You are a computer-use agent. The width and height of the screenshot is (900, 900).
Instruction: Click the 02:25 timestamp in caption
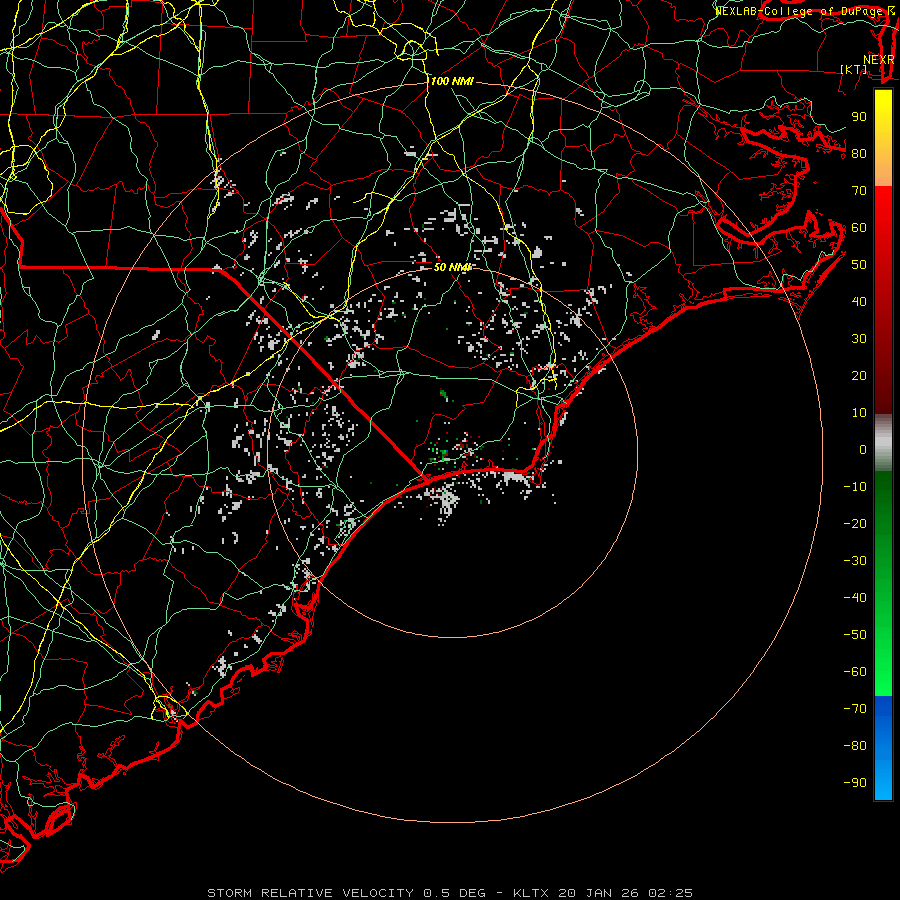point(670,893)
